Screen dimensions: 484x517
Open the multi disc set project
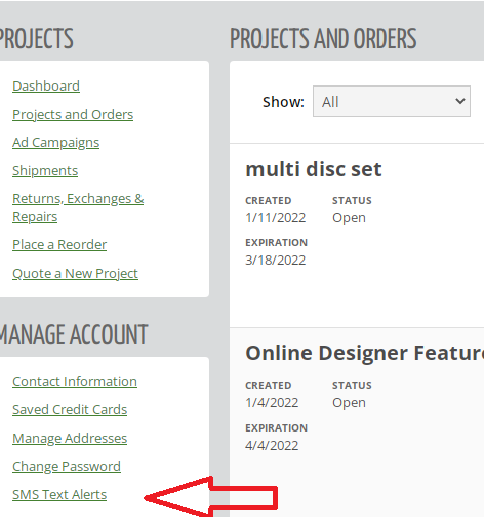pyautogui.click(x=313, y=169)
